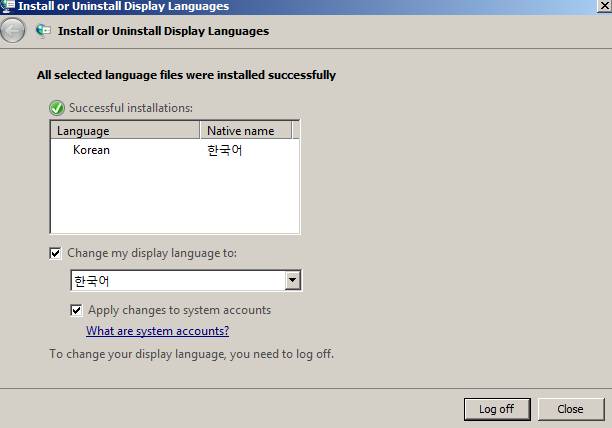This screenshot has width=612, height=428.
Task: Open the 한국어 language combo box
Action: (186, 281)
